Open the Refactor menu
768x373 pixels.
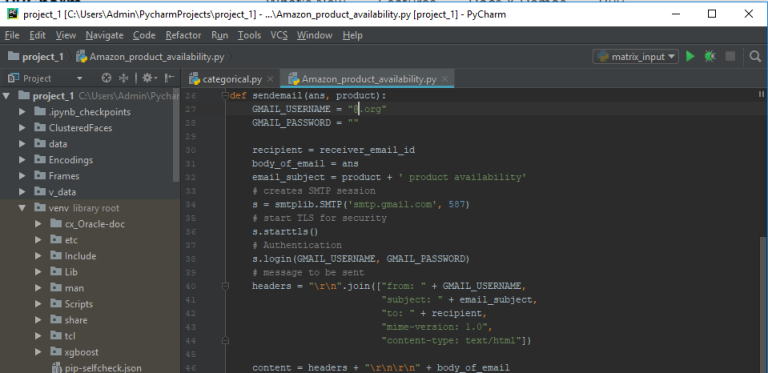[x=183, y=35]
